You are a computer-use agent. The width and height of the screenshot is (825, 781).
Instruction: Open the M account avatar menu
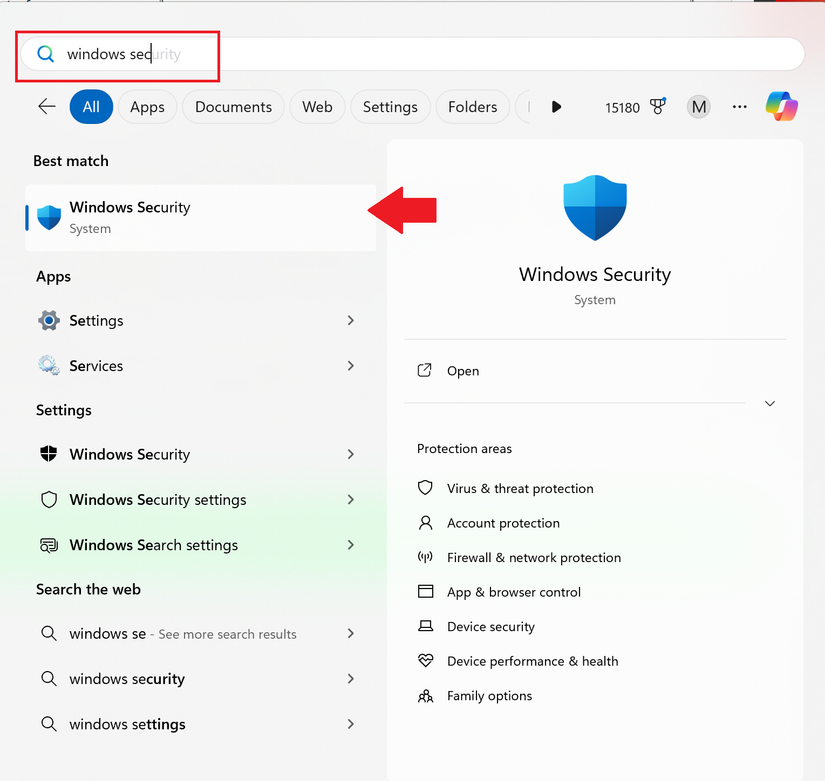[x=698, y=106]
